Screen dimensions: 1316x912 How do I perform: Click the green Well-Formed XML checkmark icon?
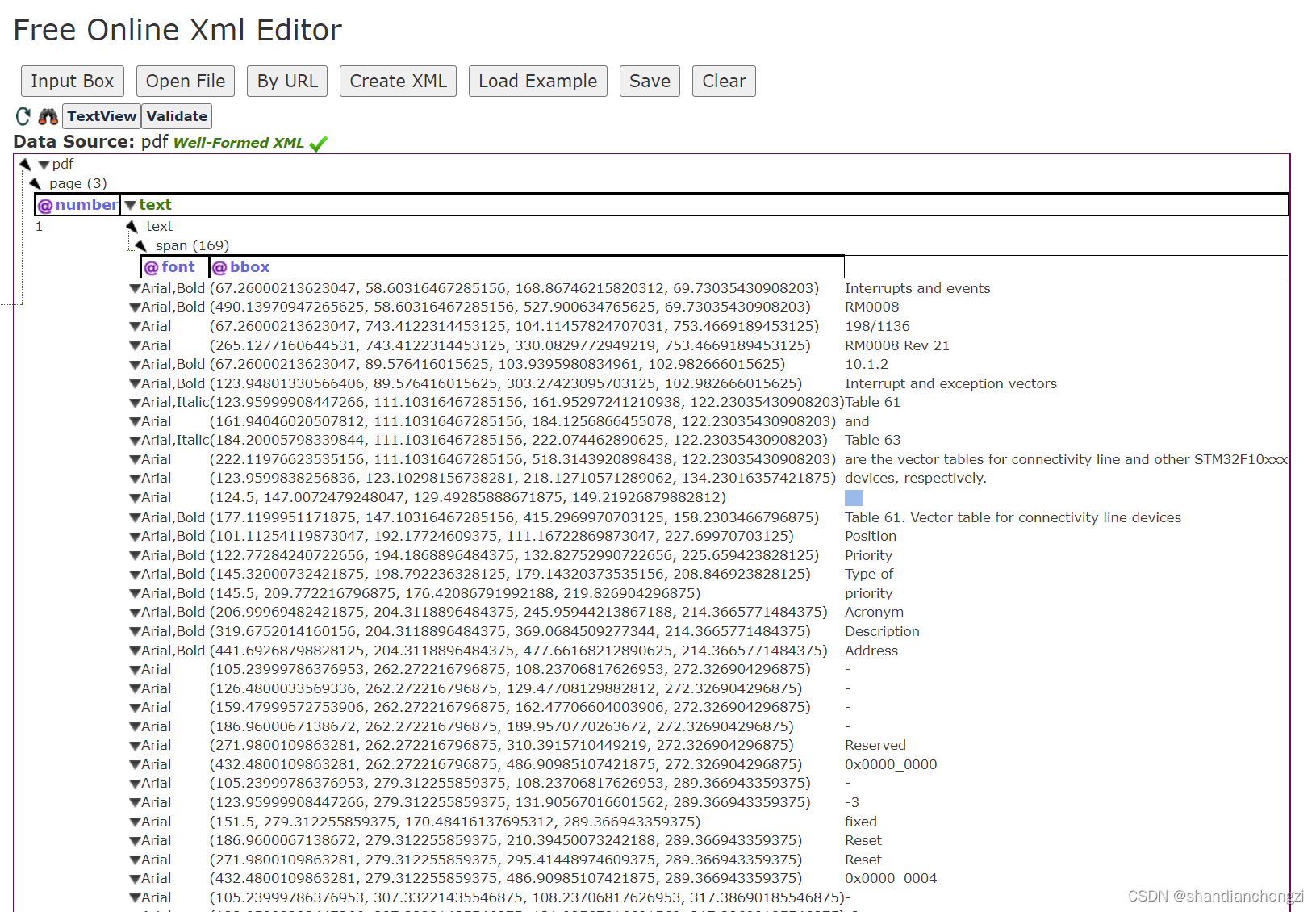318,142
